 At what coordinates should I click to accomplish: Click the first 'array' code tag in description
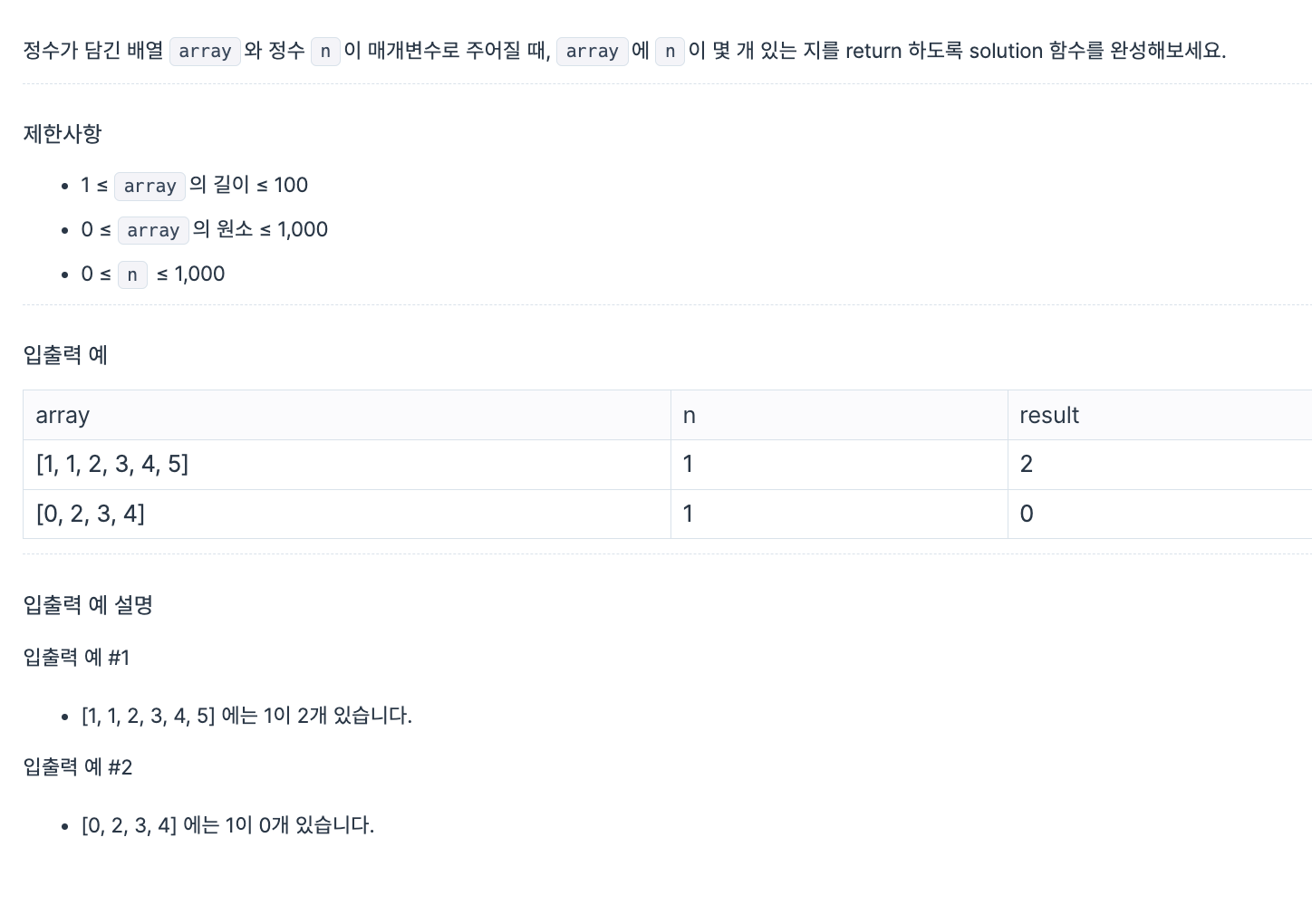pos(205,51)
